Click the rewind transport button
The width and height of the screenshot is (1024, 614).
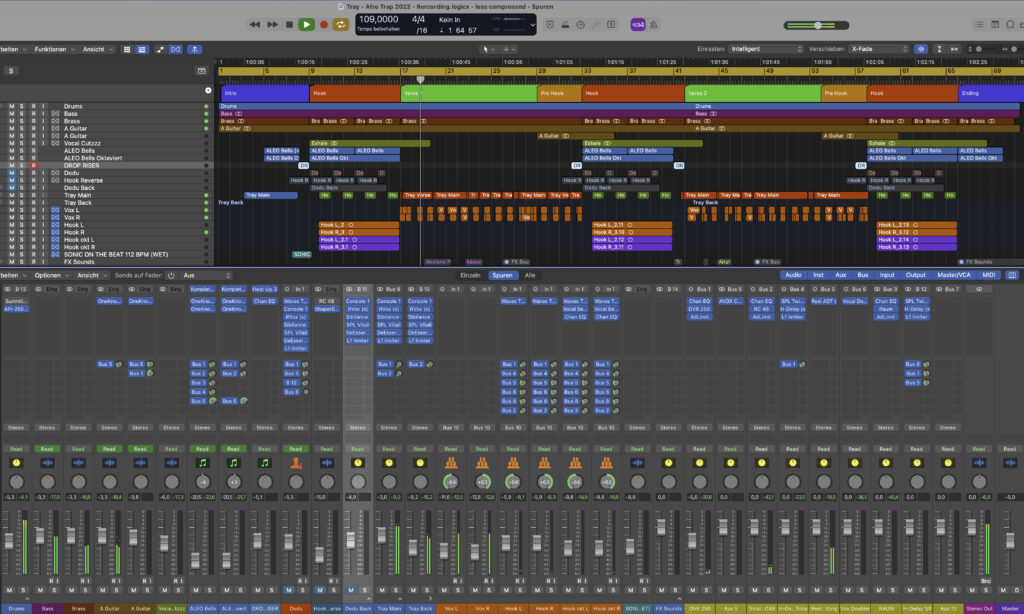click(255, 25)
